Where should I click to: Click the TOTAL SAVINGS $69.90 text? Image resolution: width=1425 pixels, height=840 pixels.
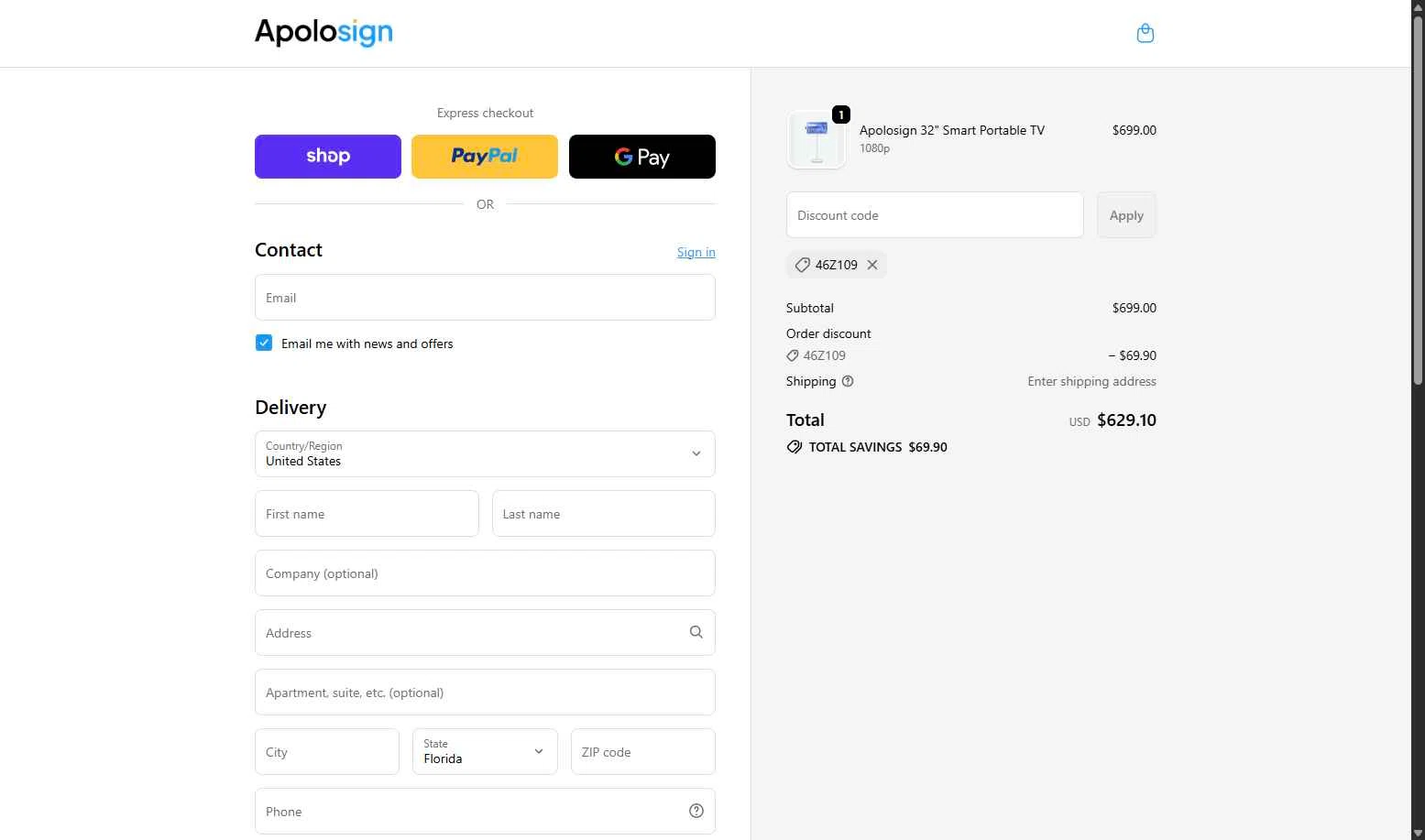pyautogui.click(x=878, y=447)
